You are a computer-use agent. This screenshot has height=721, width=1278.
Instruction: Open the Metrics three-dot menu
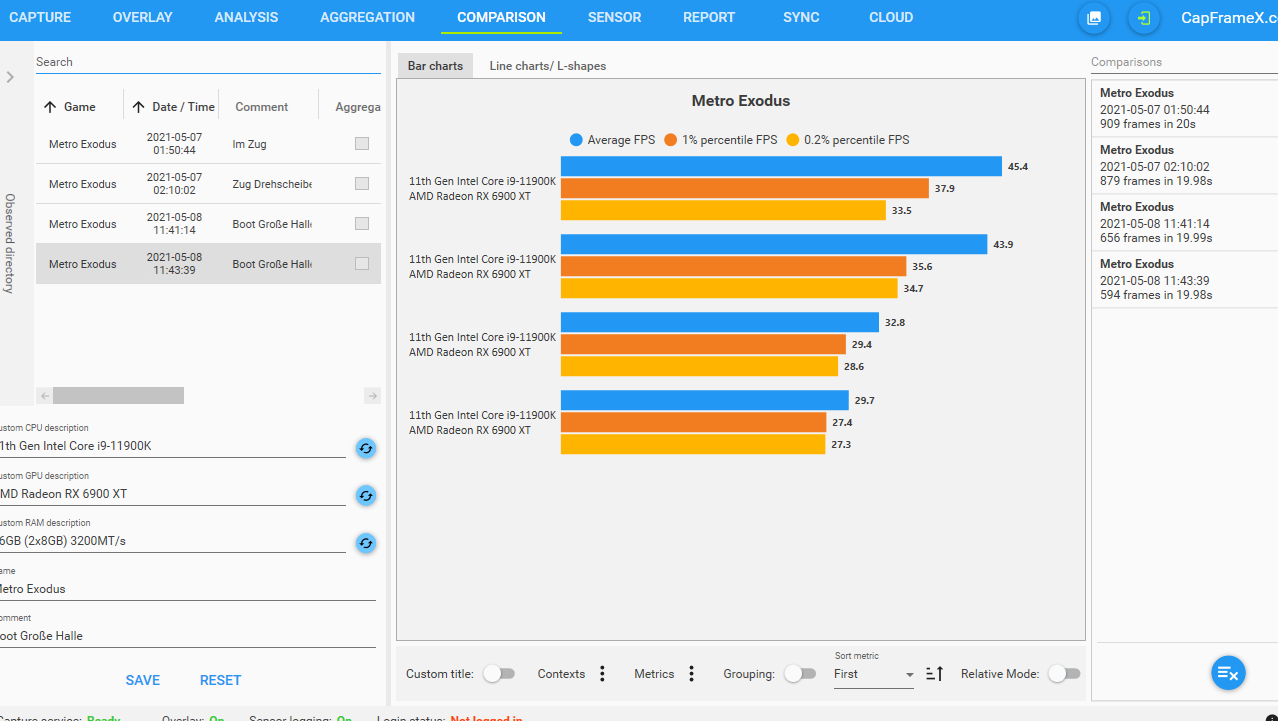[x=691, y=674]
